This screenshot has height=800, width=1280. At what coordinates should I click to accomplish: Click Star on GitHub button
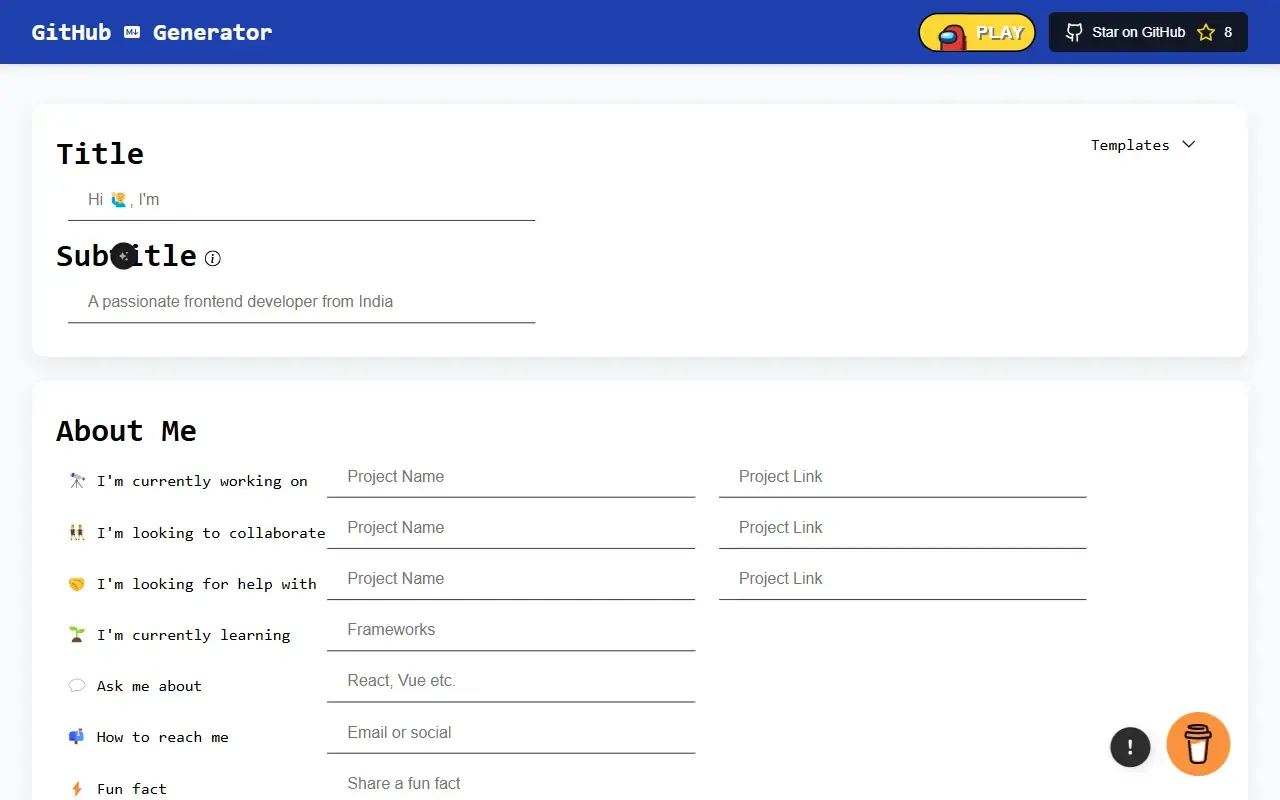click(1148, 32)
